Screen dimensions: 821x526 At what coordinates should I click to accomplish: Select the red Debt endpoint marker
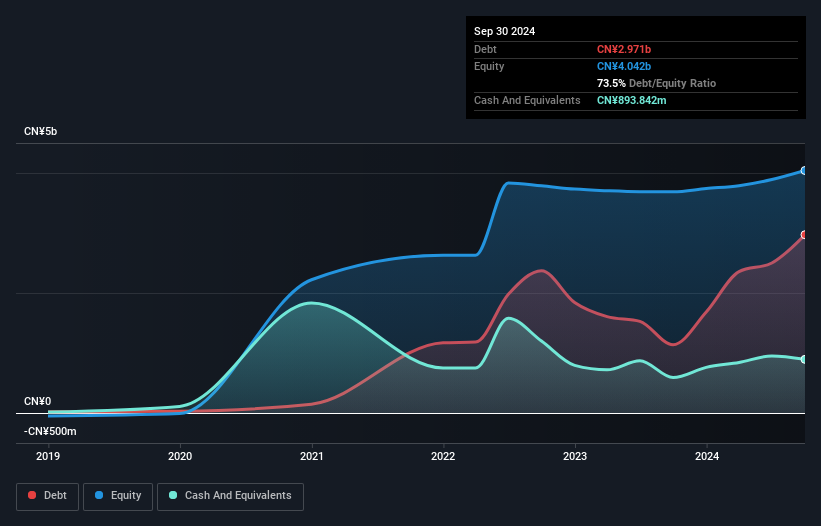[804, 235]
